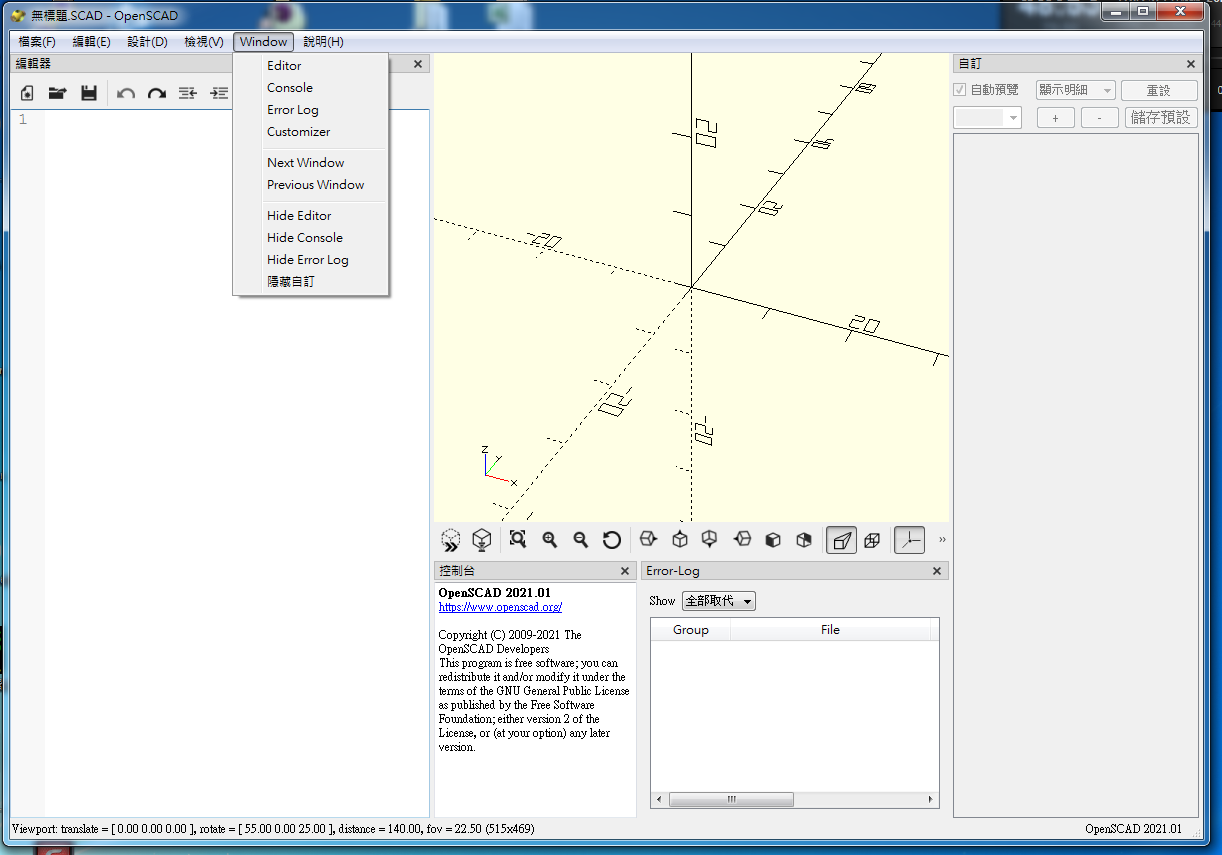
Task: Save the file with the floppy disk icon
Action: tap(89, 93)
